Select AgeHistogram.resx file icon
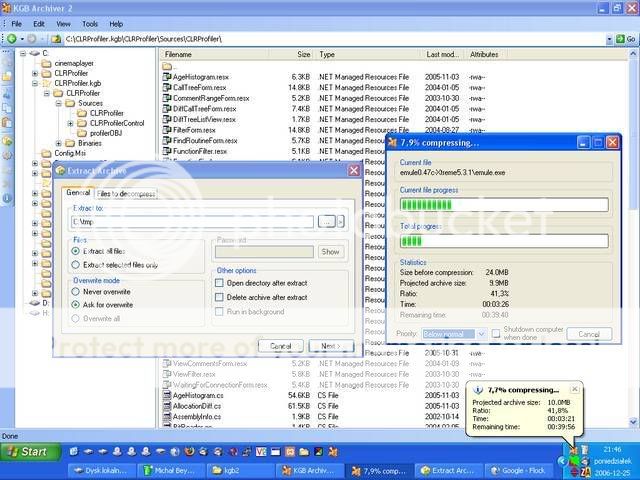The image size is (640, 480). 167,77
